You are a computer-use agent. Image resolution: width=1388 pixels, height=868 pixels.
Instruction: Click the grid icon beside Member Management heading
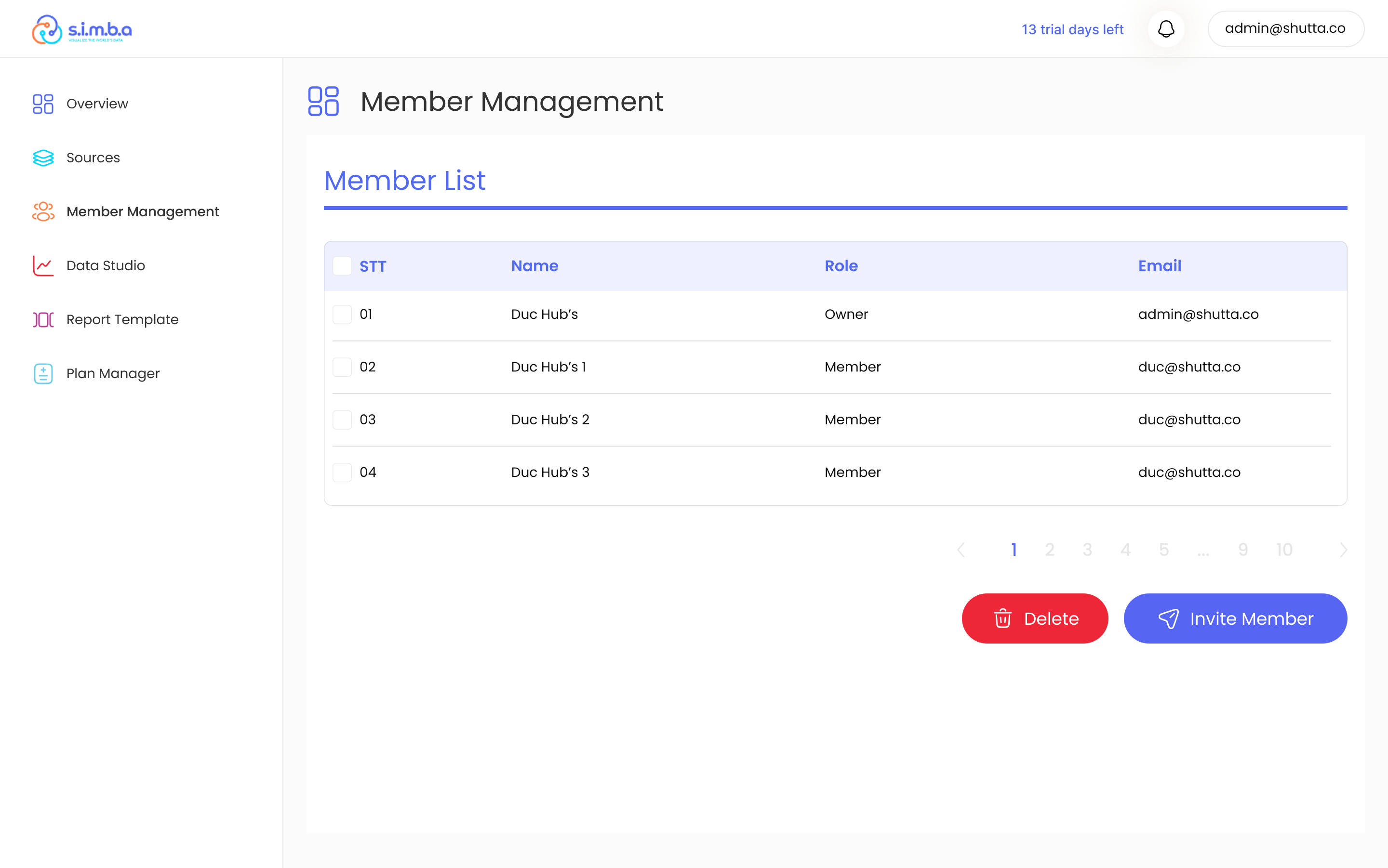pos(323,102)
